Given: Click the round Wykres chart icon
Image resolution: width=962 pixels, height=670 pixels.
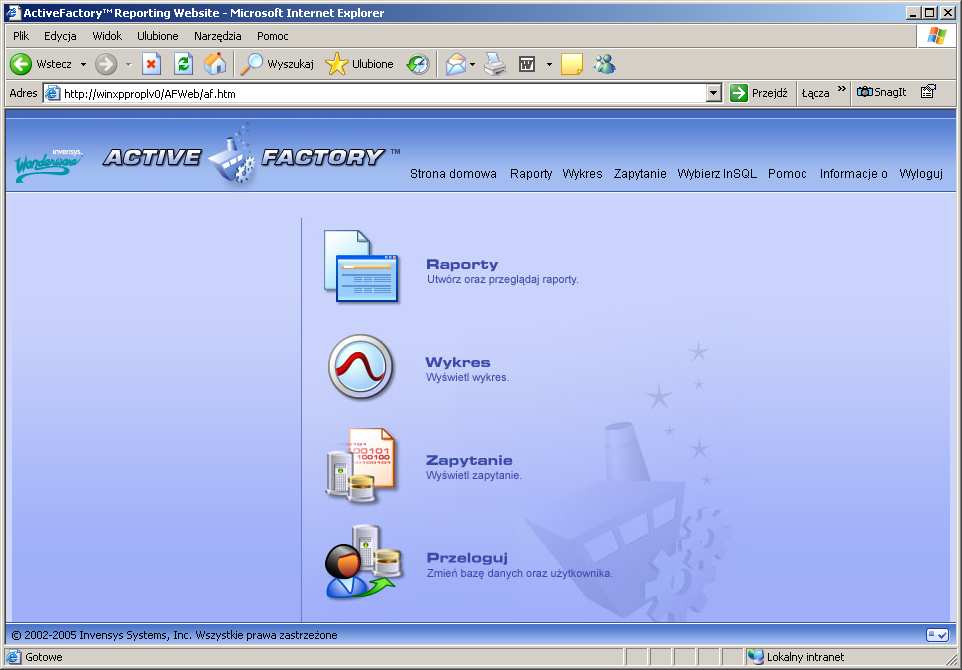Looking at the screenshot, I should pos(360,366).
